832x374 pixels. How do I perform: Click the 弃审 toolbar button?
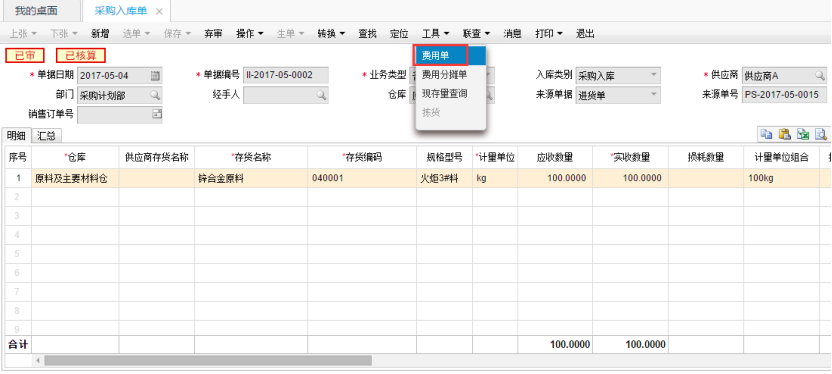[x=213, y=34]
